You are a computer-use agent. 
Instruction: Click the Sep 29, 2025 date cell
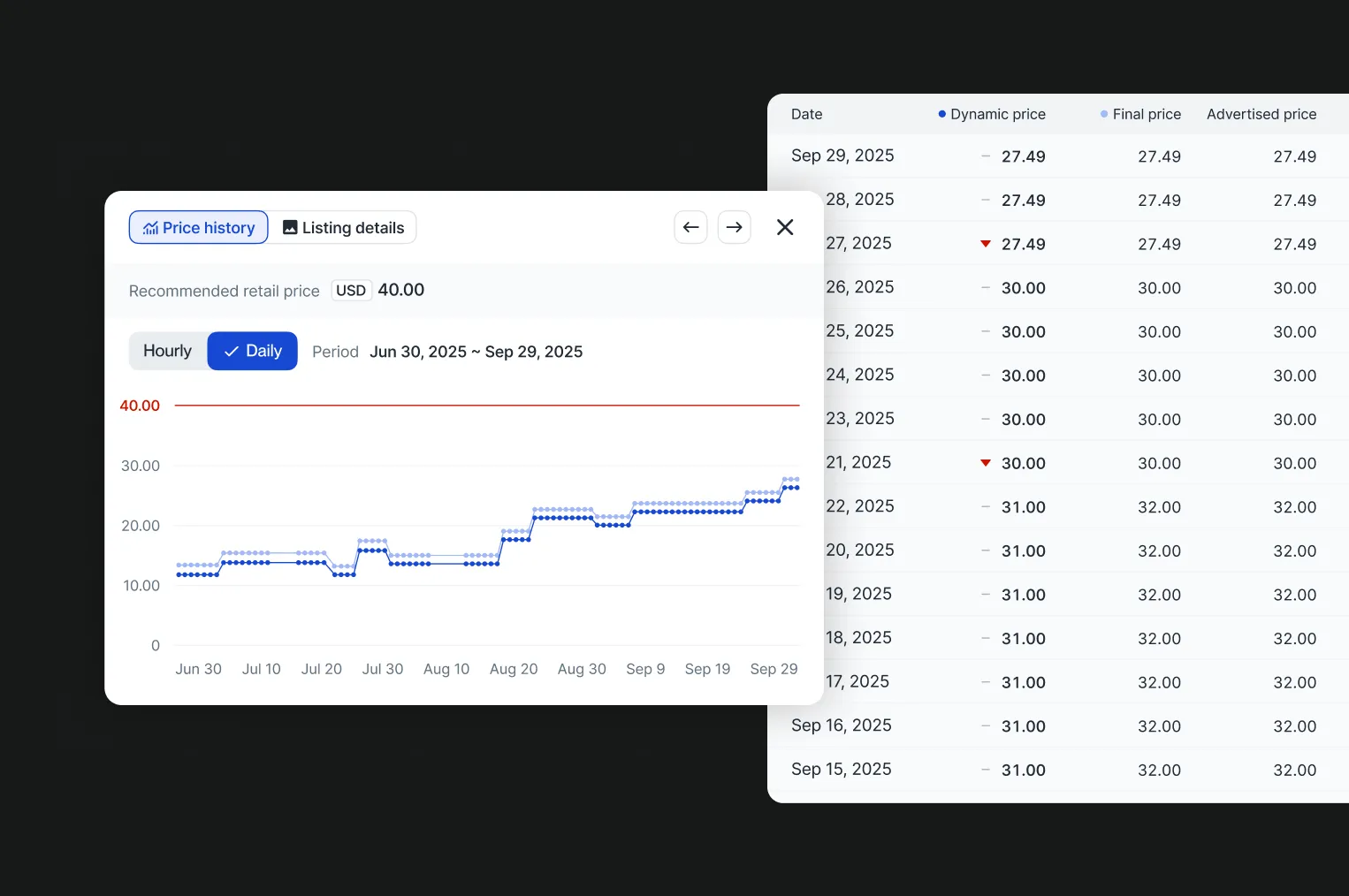[842, 156]
